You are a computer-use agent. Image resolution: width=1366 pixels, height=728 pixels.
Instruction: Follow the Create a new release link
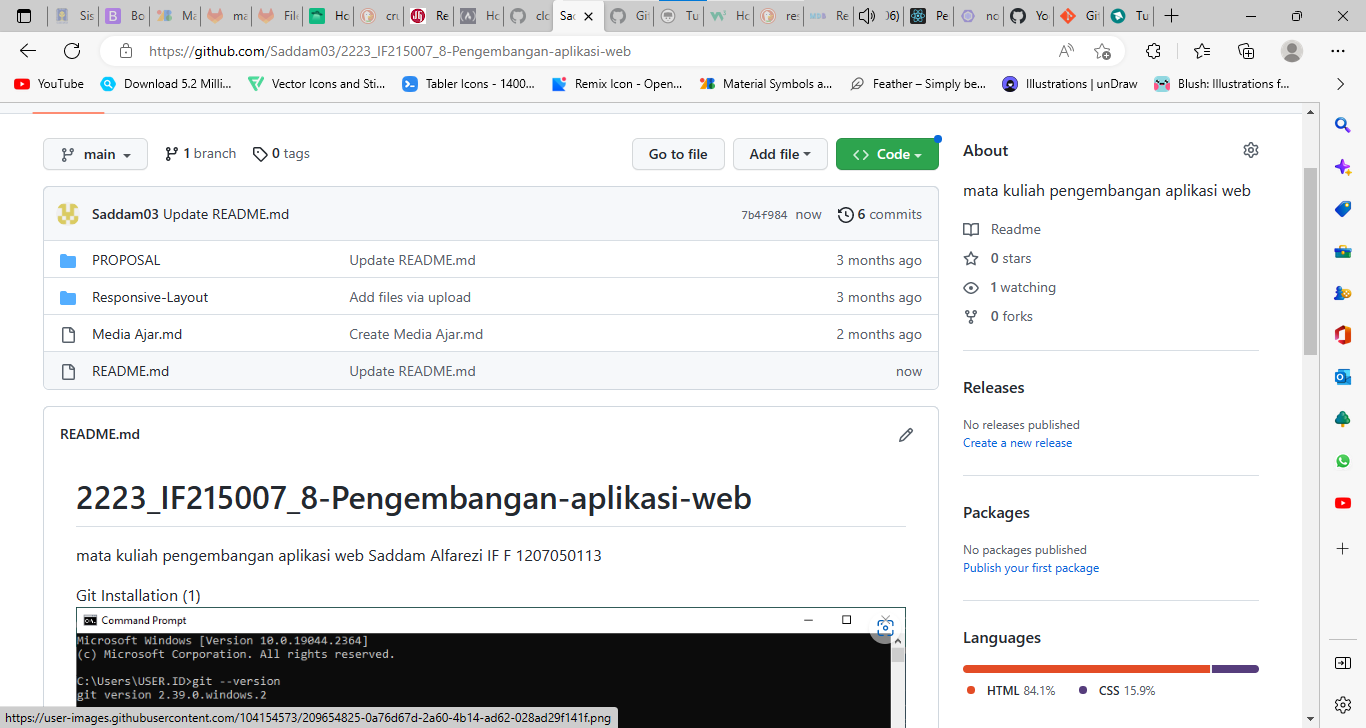pyautogui.click(x=1017, y=442)
